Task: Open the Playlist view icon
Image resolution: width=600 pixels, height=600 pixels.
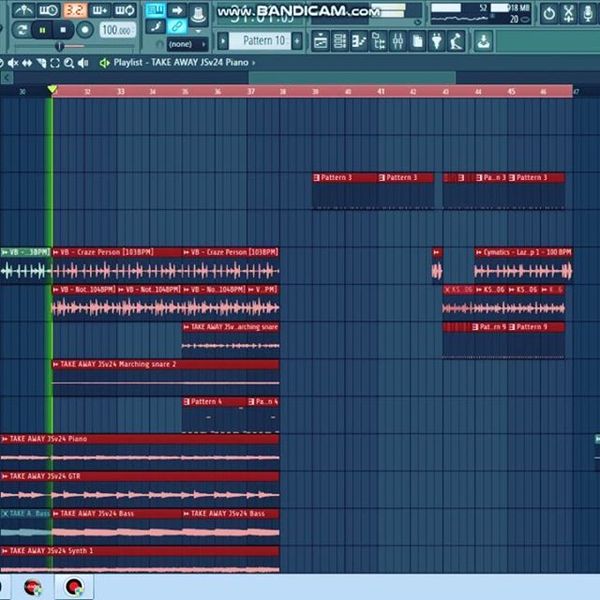Action: (321, 41)
